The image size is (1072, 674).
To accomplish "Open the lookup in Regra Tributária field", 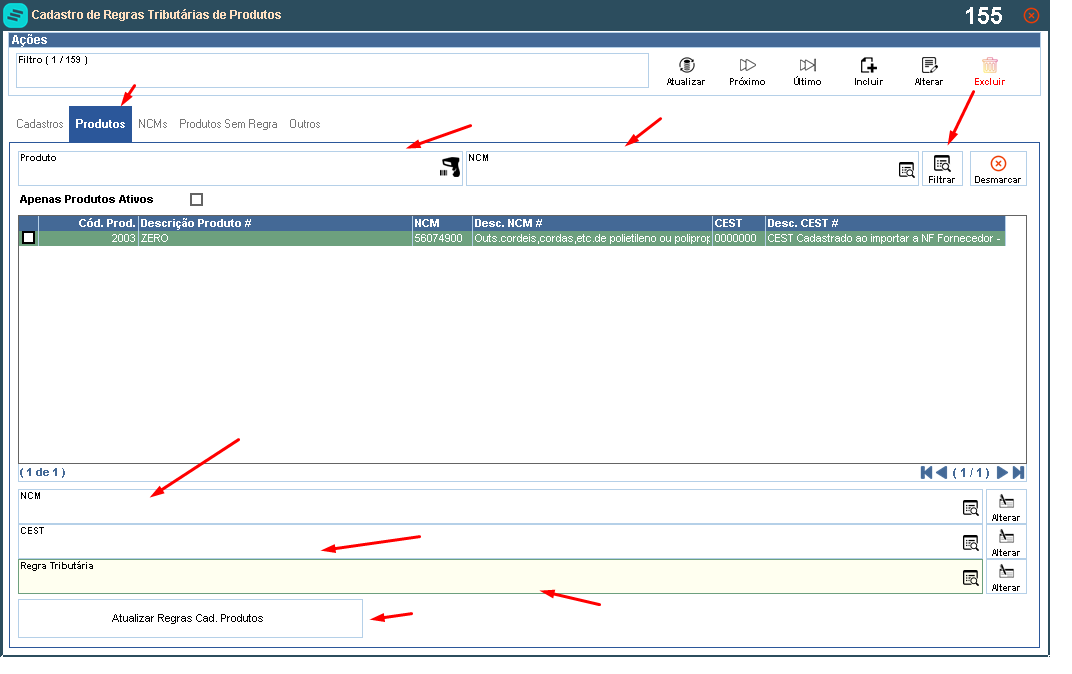I will coord(970,578).
